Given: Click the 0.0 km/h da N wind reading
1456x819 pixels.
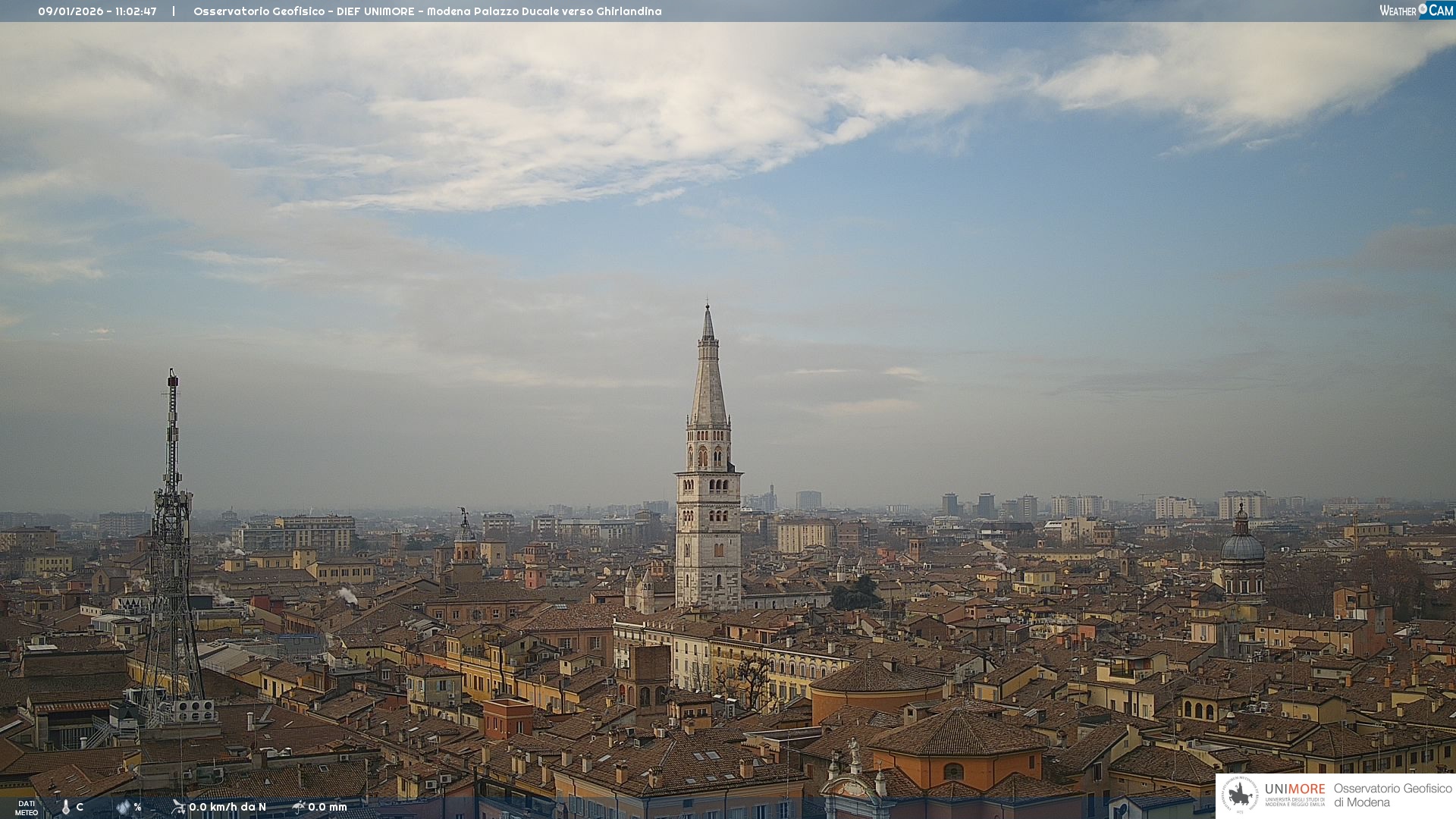Looking at the screenshot, I should click(x=227, y=807).
